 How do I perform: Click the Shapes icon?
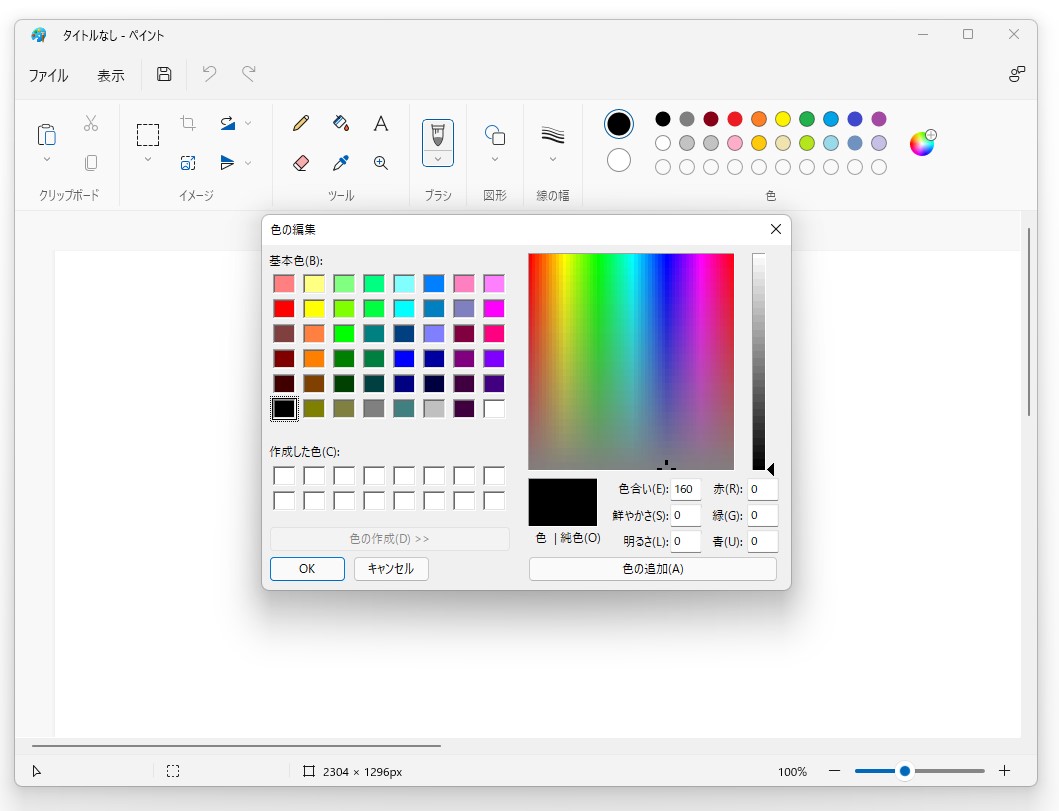[x=495, y=135]
